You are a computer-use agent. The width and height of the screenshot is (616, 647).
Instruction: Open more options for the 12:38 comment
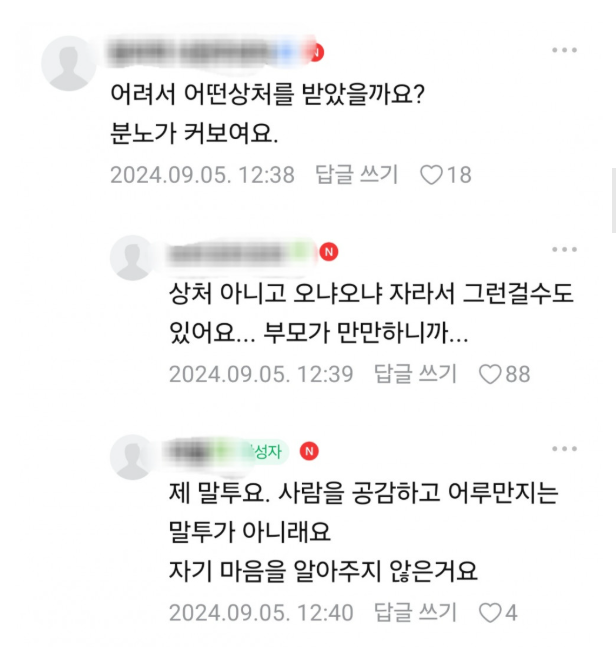pos(564,50)
